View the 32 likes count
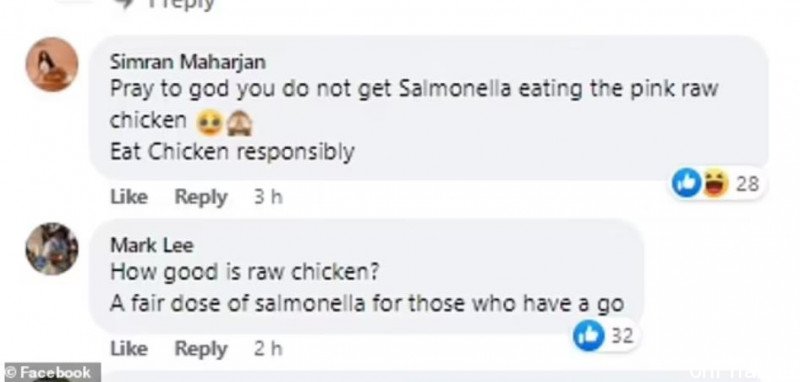Image resolution: width=800 pixels, height=382 pixels. (x=622, y=336)
